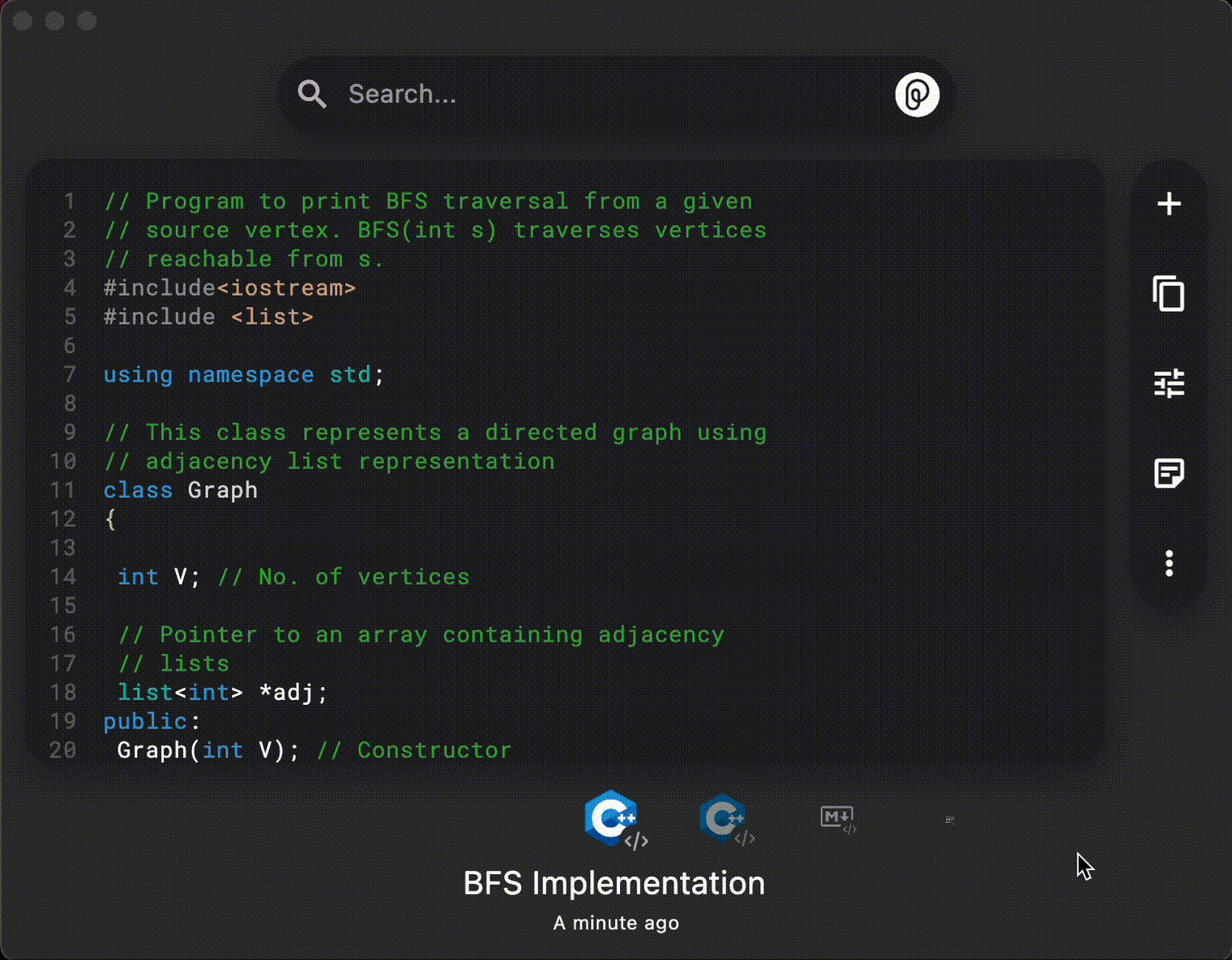1232x960 pixels.
Task: Open the three-dot more options menu
Action: point(1169,563)
